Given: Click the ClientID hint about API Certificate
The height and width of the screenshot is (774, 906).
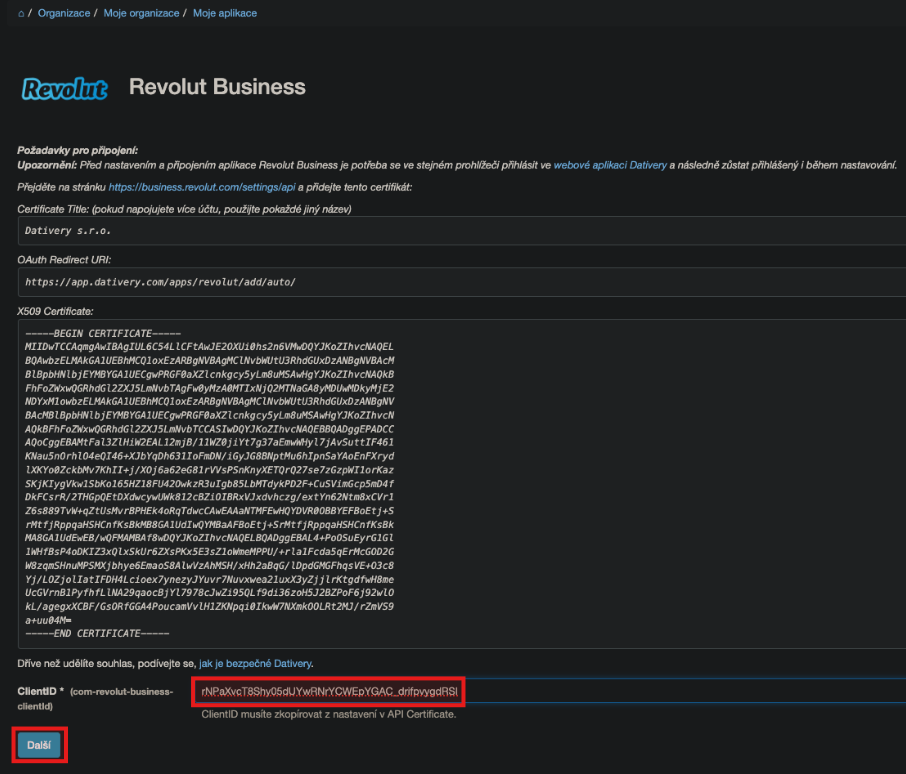Looking at the screenshot, I should [329, 715].
